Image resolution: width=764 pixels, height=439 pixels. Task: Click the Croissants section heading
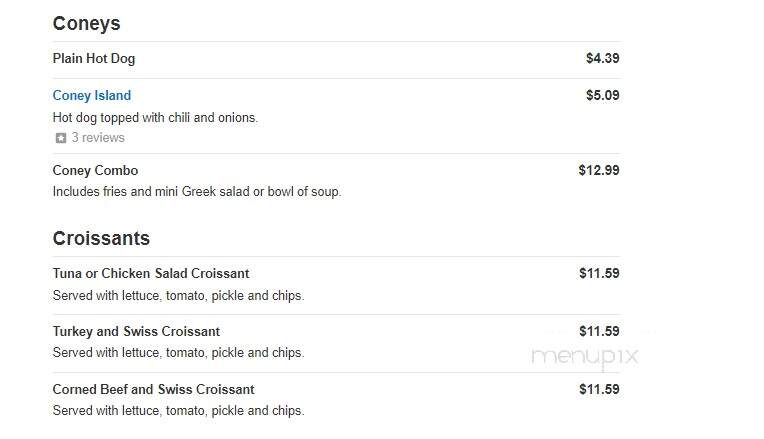click(x=101, y=238)
